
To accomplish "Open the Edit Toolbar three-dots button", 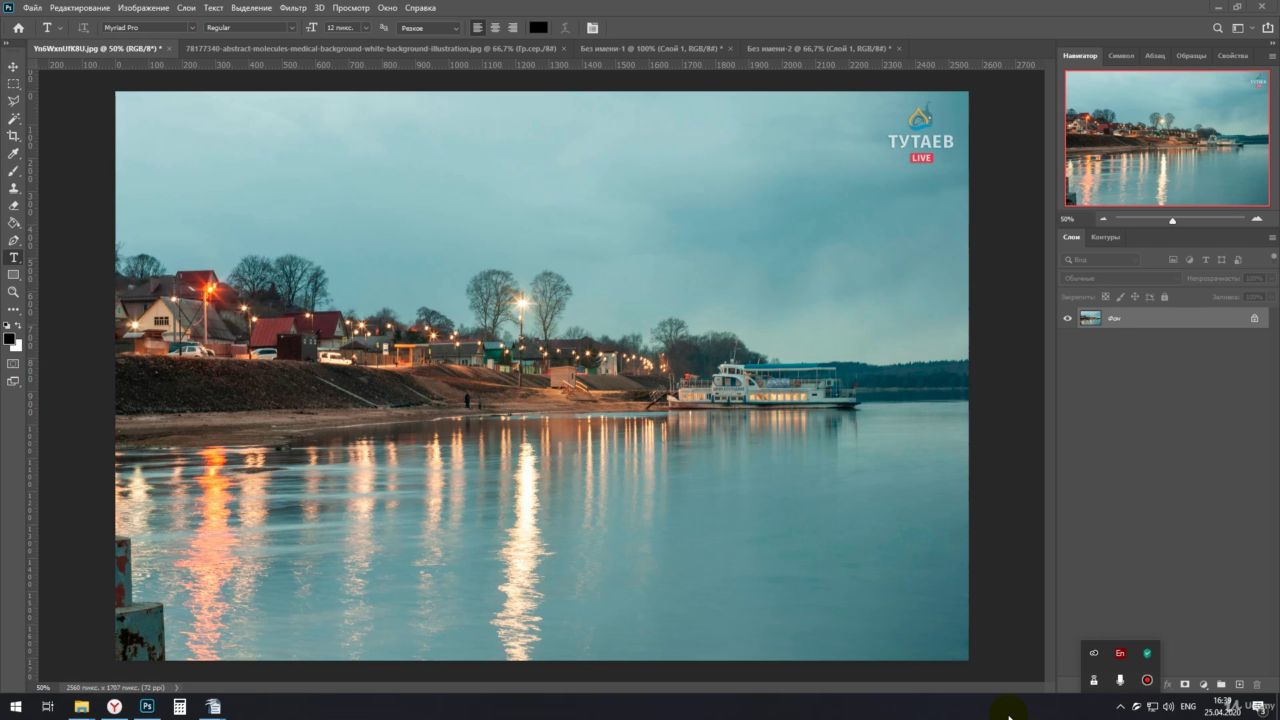I will [13, 310].
